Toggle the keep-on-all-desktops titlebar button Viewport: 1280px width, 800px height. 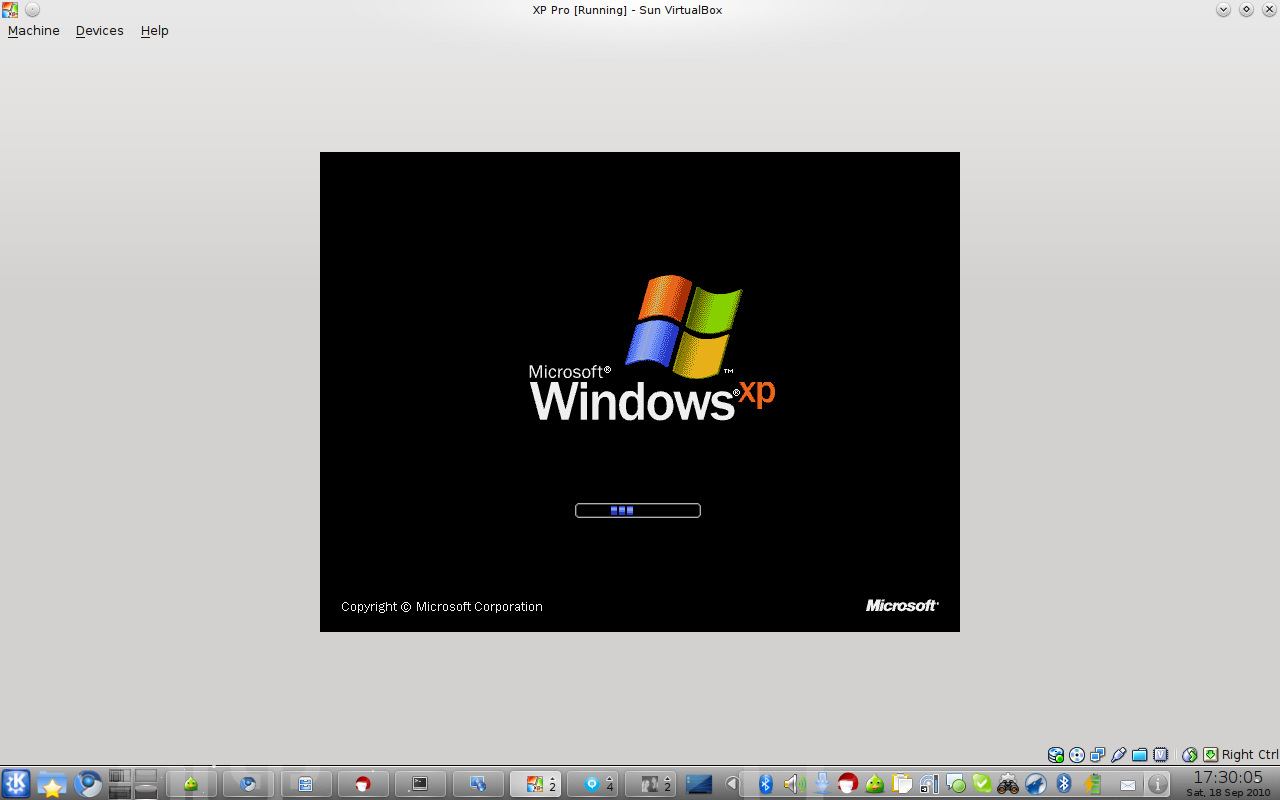click(x=32, y=10)
